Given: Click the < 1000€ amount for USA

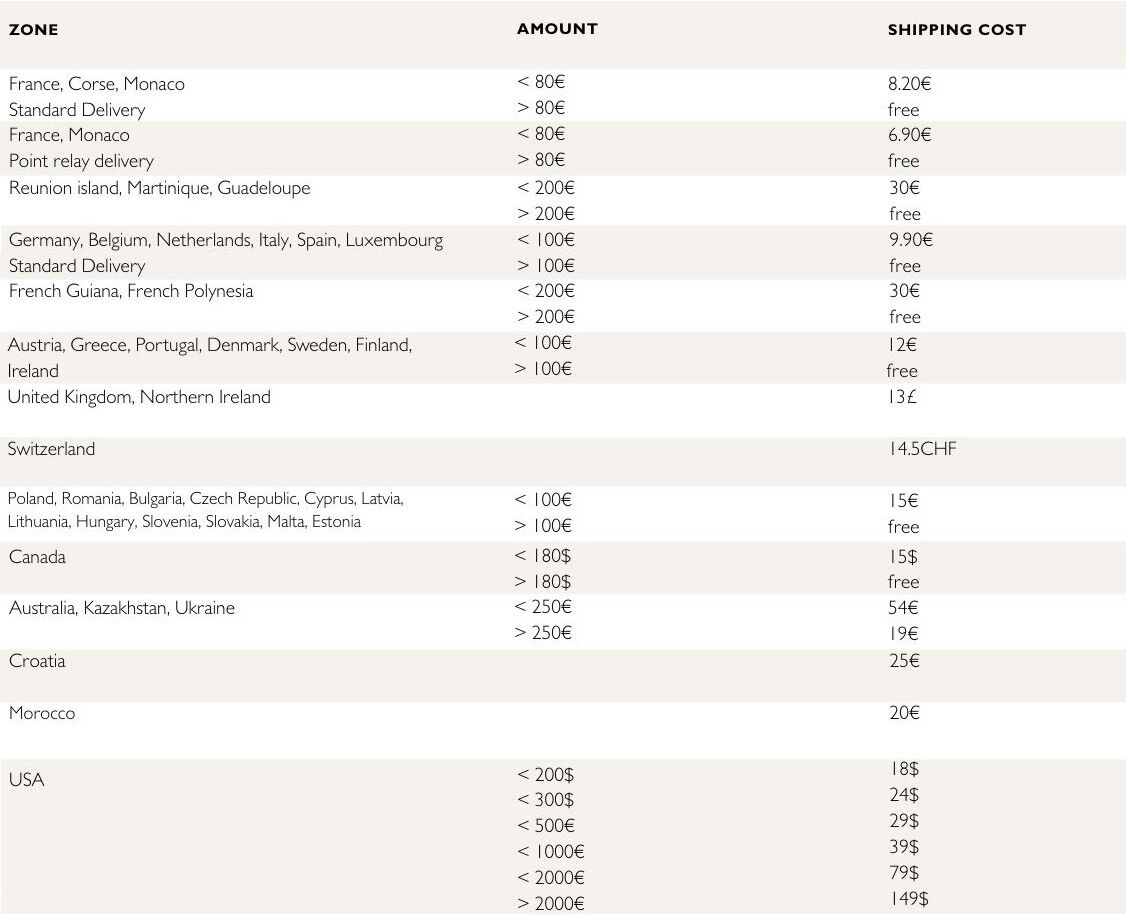Looking at the screenshot, I should 550,852.
